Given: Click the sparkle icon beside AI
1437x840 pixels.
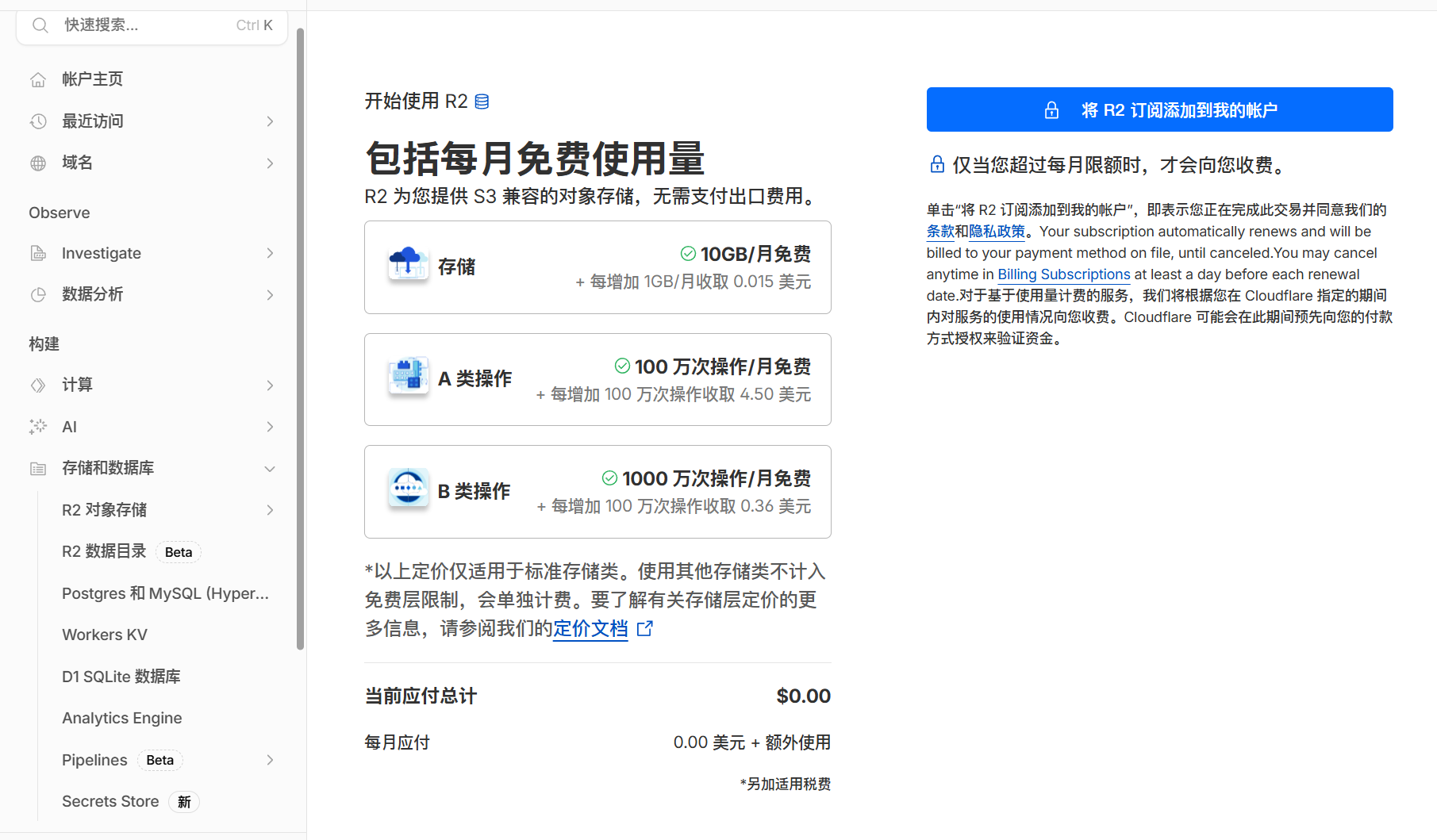Looking at the screenshot, I should click(38, 427).
